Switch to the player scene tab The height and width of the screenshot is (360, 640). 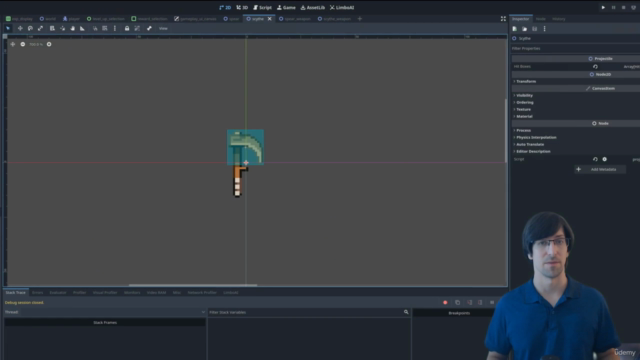pos(71,19)
